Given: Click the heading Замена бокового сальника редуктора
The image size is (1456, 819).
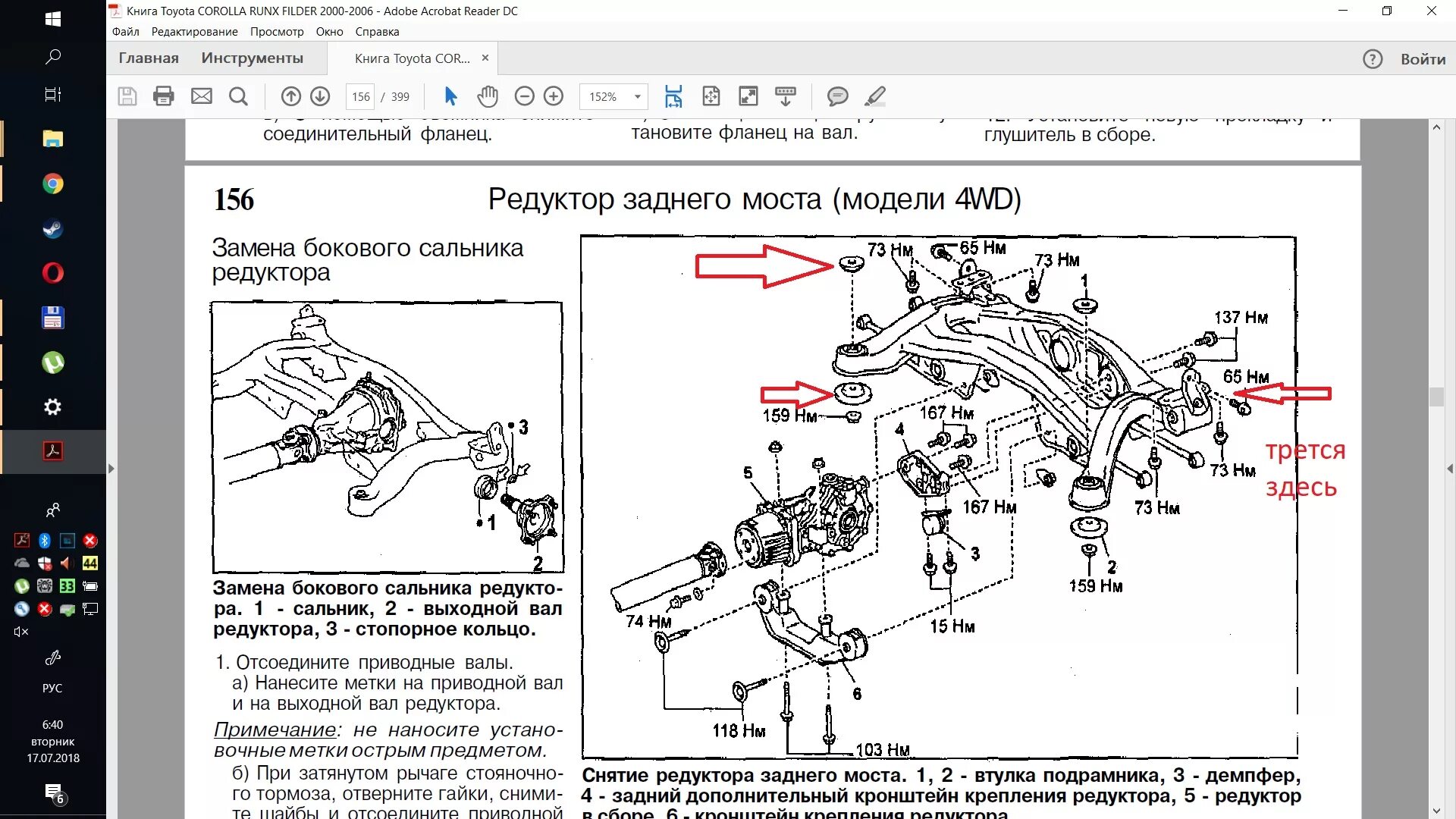Looking at the screenshot, I should coord(367,260).
